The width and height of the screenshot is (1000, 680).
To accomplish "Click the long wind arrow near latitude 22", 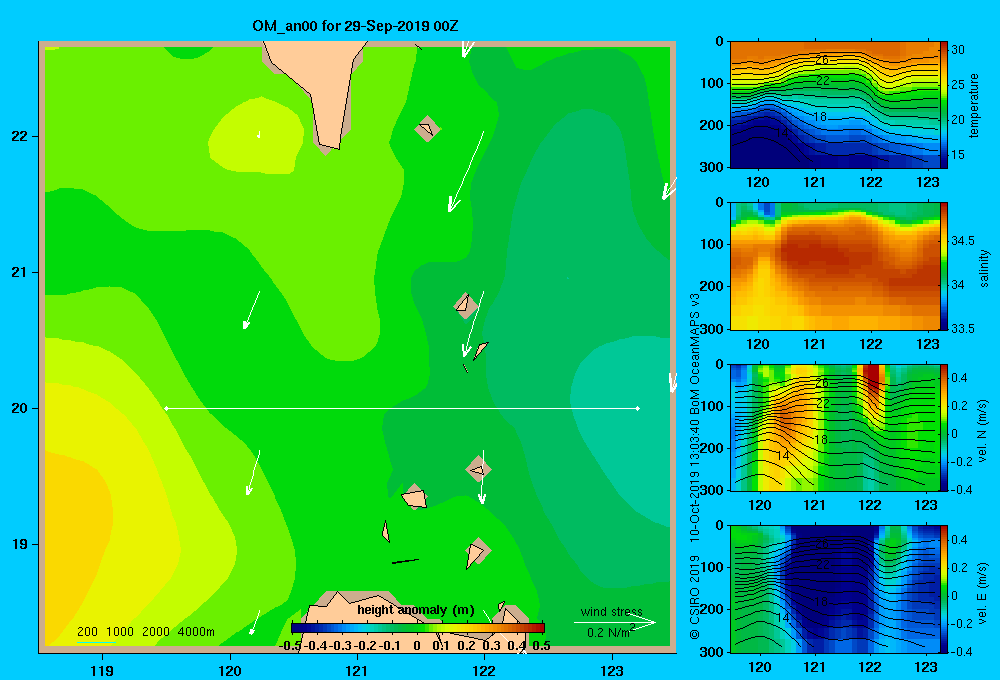I will click(x=466, y=172).
